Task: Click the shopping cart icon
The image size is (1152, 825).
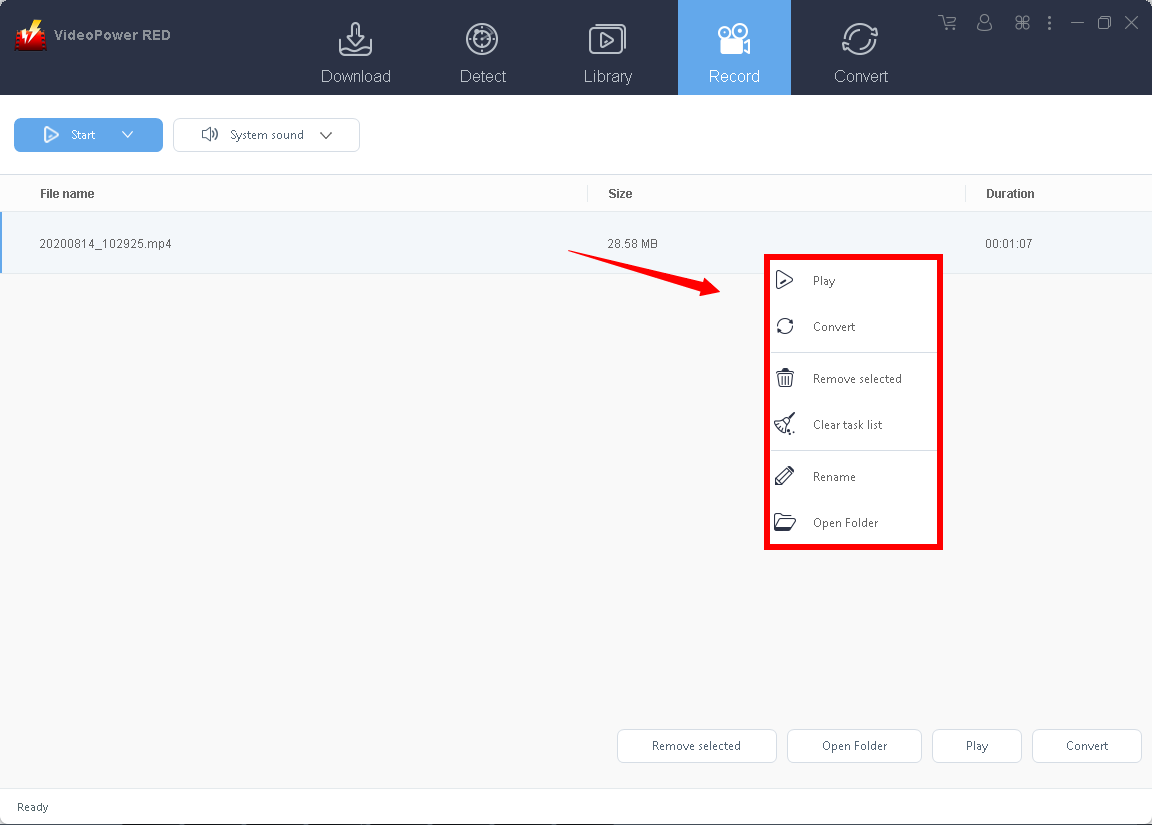Action: (x=947, y=22)
